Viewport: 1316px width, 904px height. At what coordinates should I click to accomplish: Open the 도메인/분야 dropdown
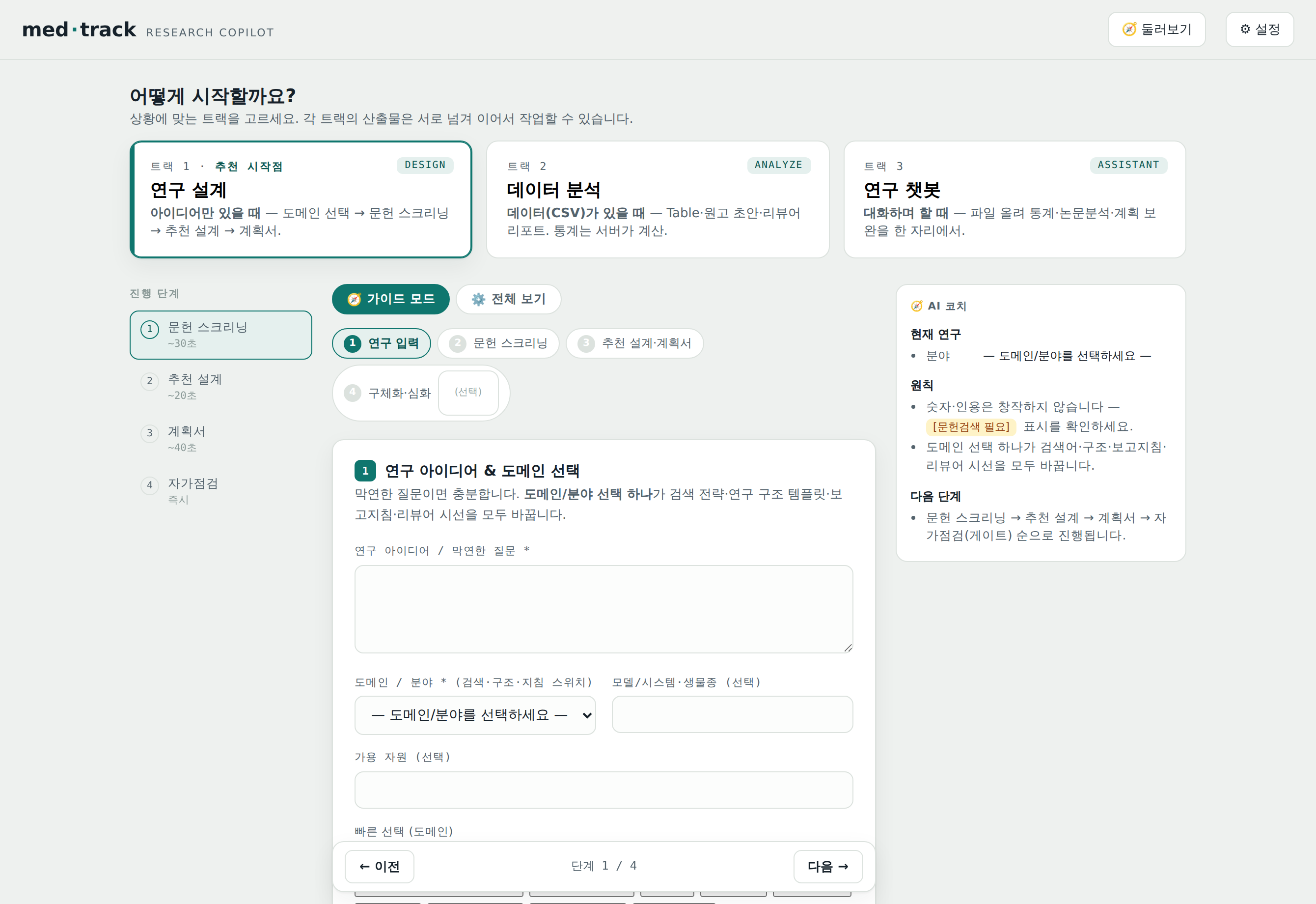pyautogui.click(x=475, y=715)
